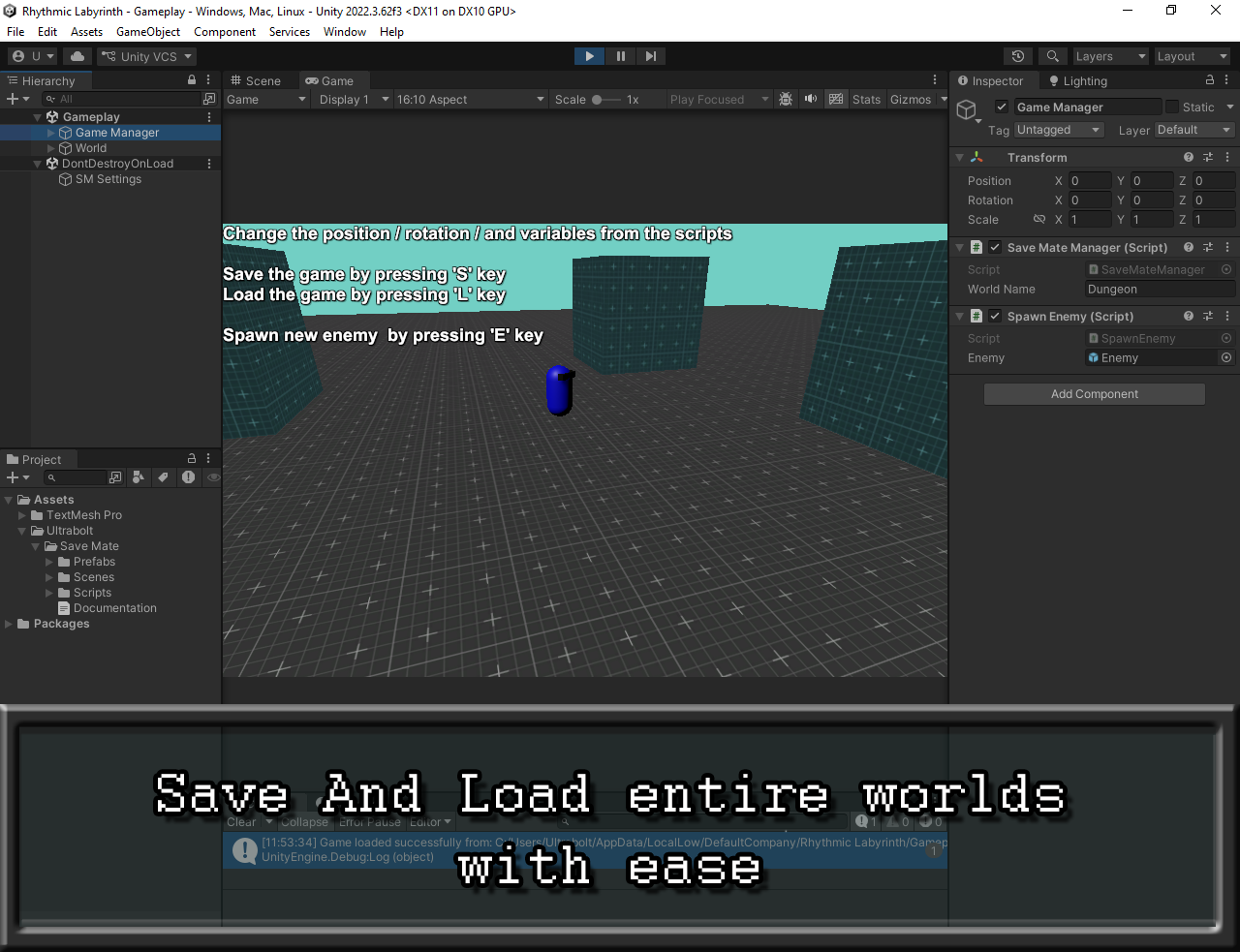The width and height of the screenshot is (1240, 952).
Task: Click the GameObject cube icon in the Inspector
Action: point(967,110)
